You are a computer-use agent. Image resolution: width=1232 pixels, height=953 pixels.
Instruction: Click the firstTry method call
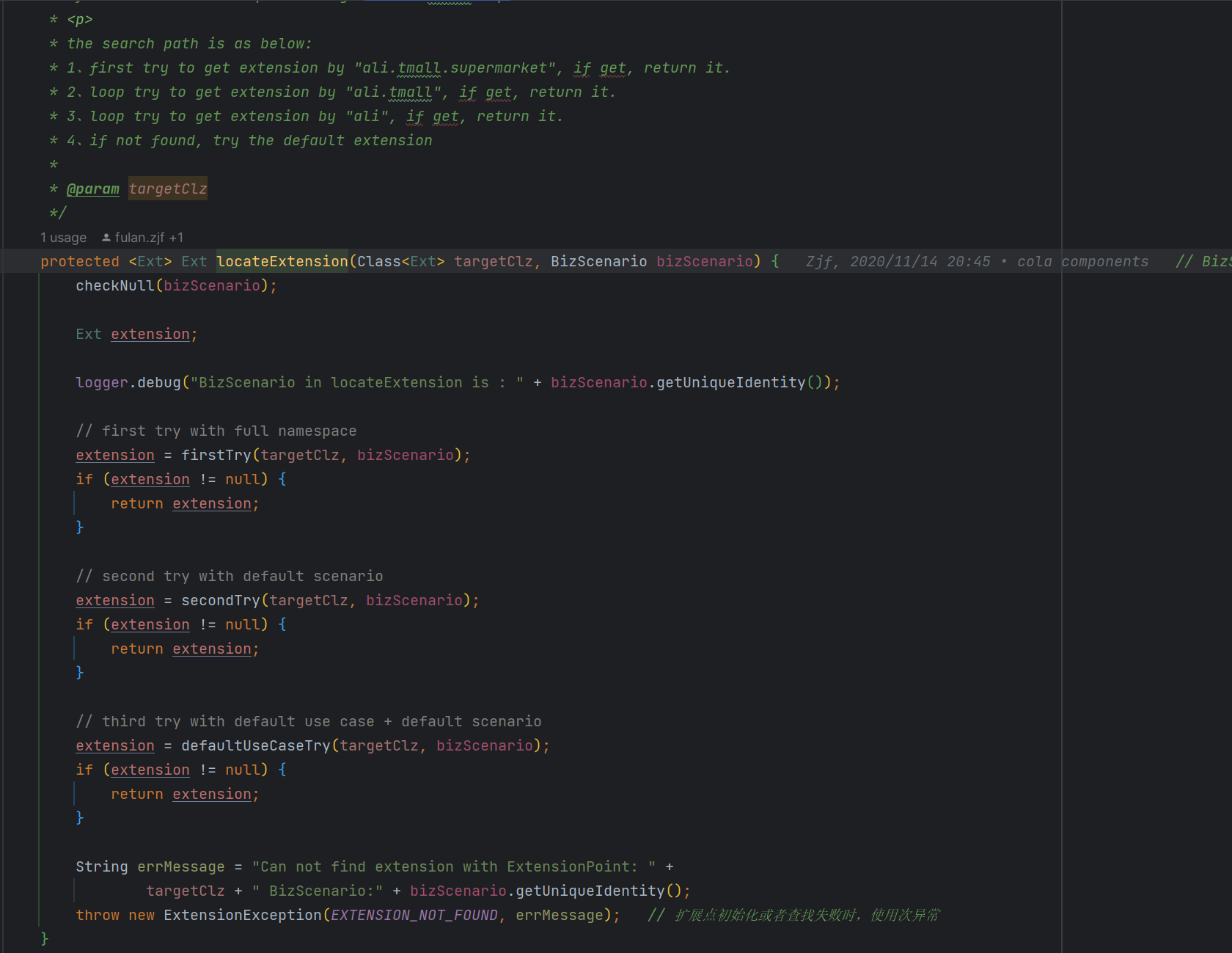(x=216, y=456)
